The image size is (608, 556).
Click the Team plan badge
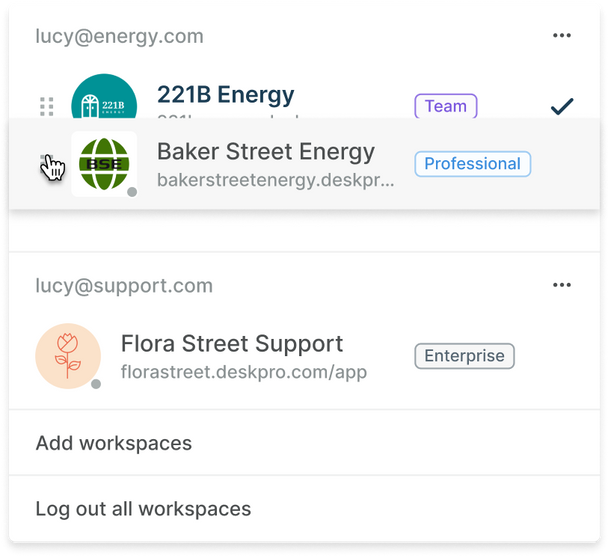(x=446, y=105)
